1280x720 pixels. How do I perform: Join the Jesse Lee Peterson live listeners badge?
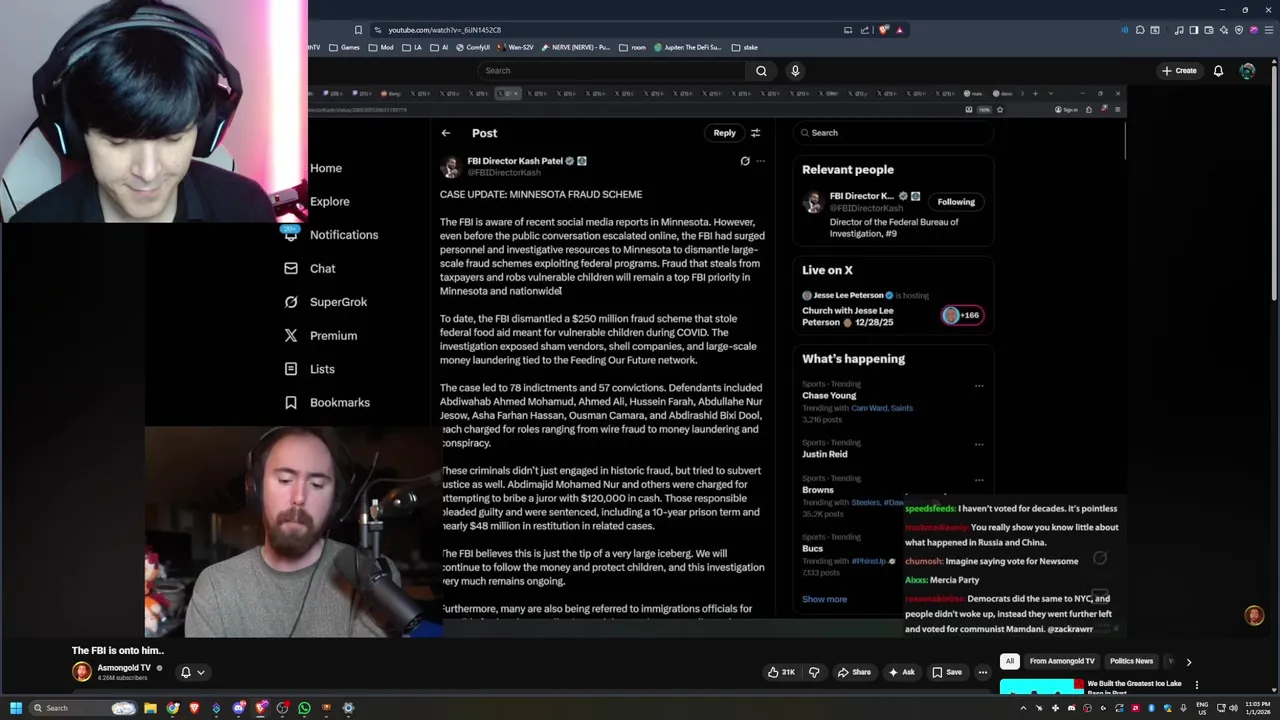962,315
